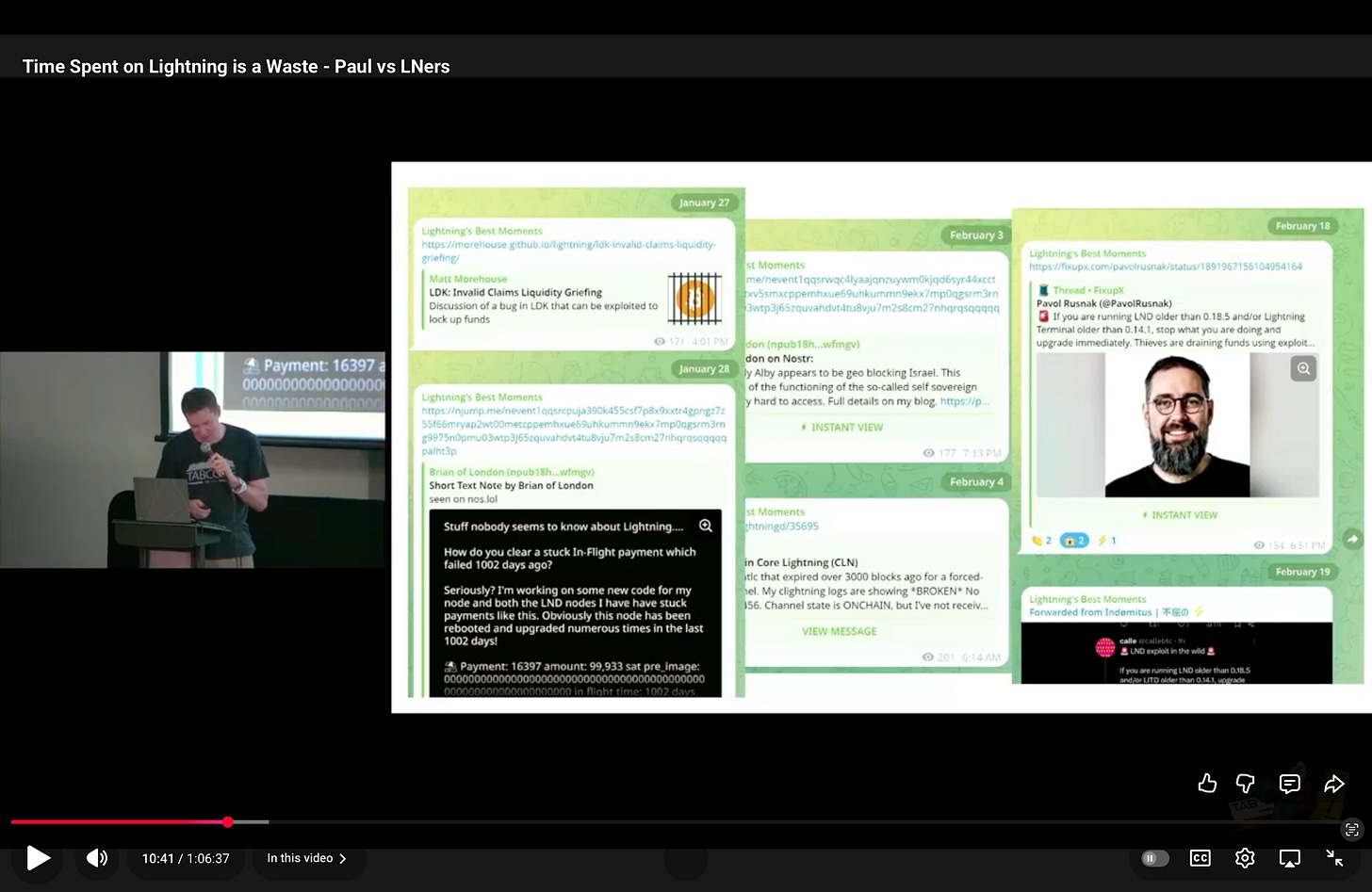Click the zoom icon on the black Lightning note
The width and height of the screenshot is (1372, 892).
click(706, 526)
